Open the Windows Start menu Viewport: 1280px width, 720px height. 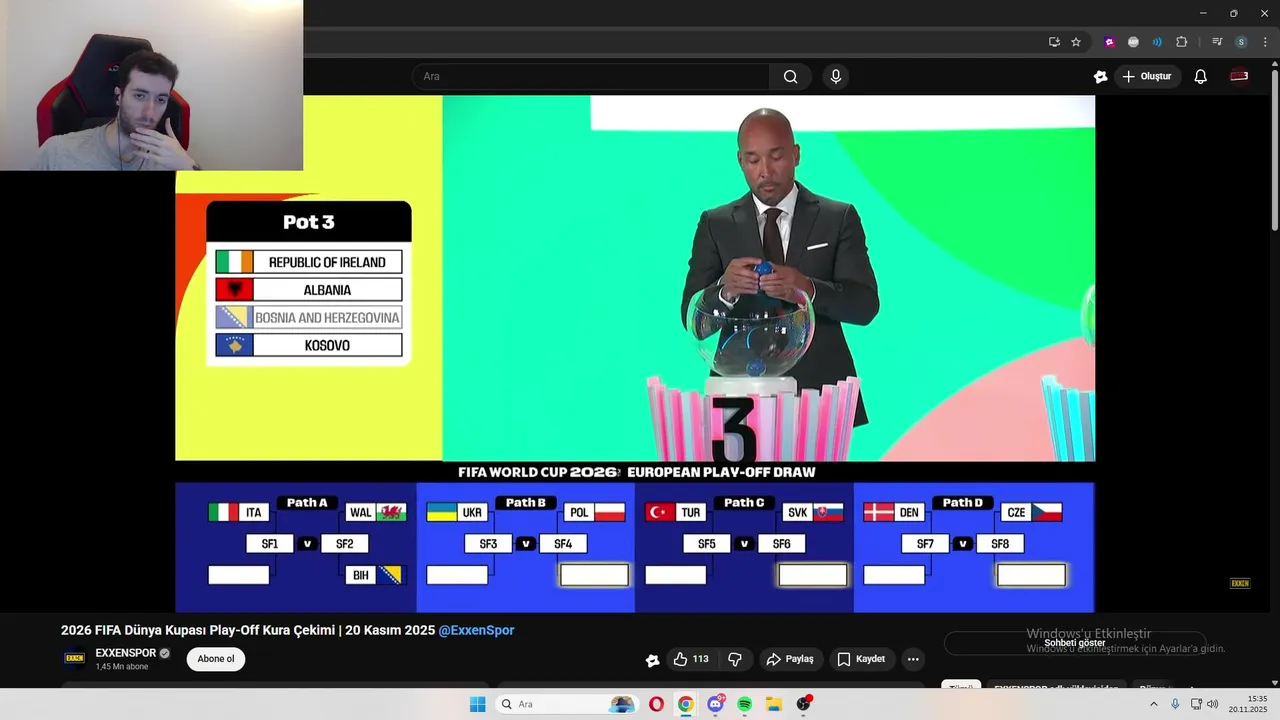(x=477, y=704)
